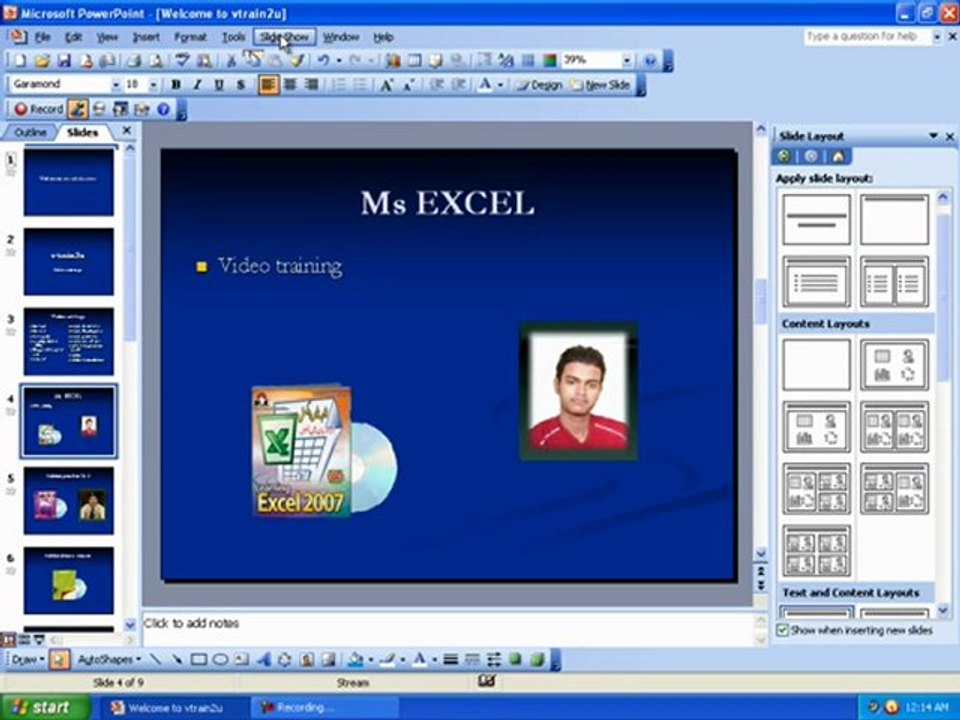Screen dimensions: 960x720
Task: Click the Cut scissors icon
Action: [x=231, y=61]
